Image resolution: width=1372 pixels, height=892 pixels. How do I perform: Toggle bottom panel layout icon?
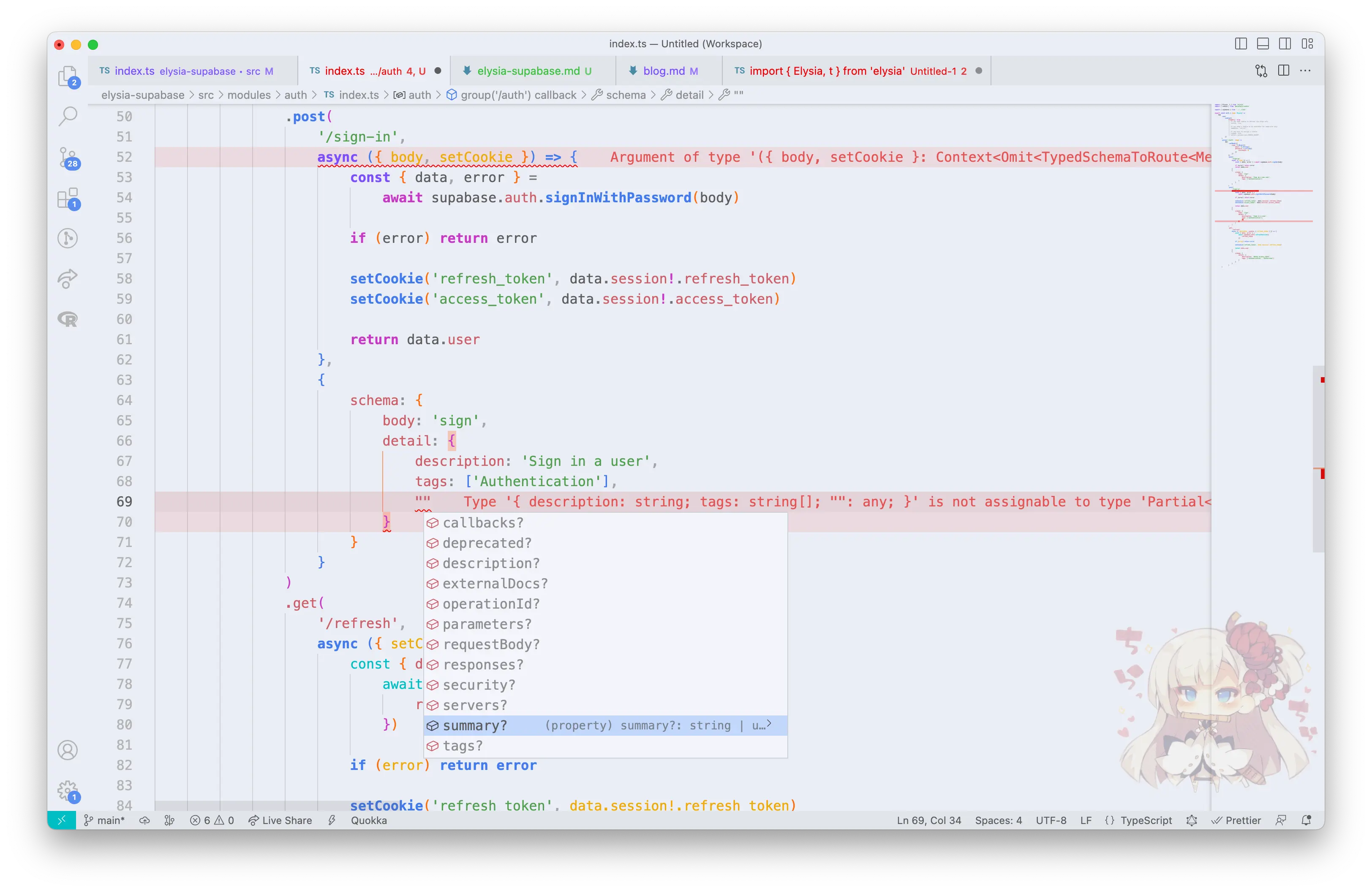(x=1263, y=44)
